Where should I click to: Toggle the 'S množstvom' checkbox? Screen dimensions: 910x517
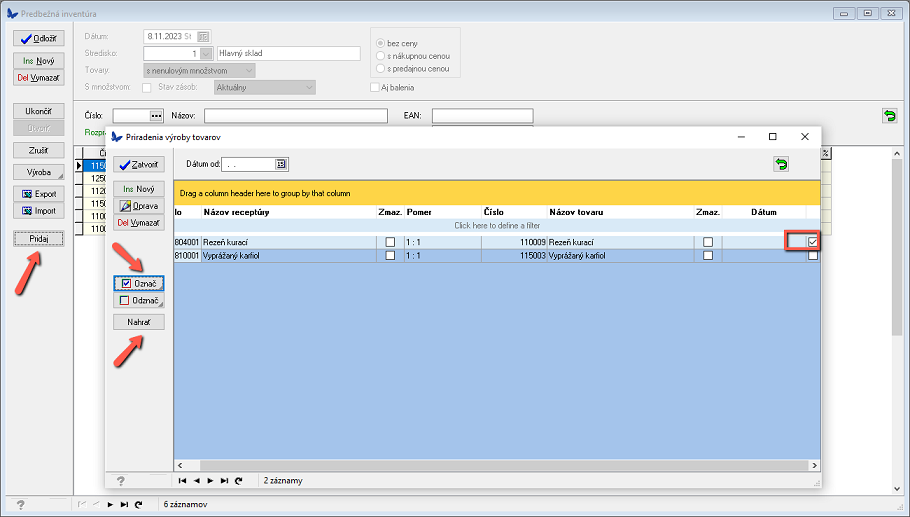tap(147, 88)
